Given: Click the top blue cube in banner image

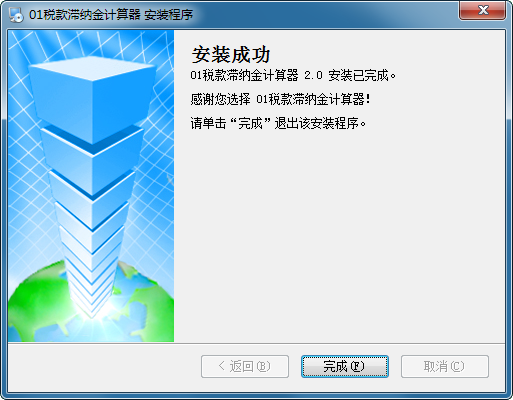Looking at the screenshot, I should (92, 97).
